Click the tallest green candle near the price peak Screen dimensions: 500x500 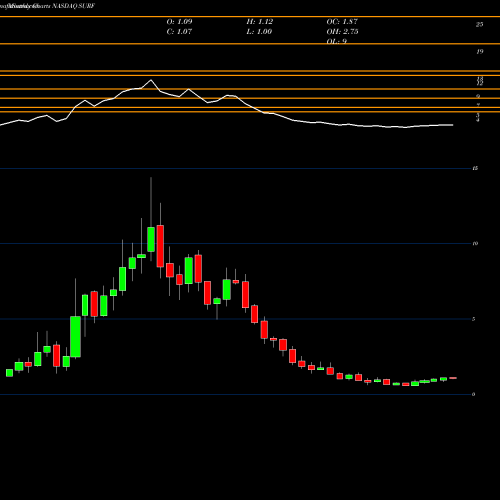tap(151, 239)
